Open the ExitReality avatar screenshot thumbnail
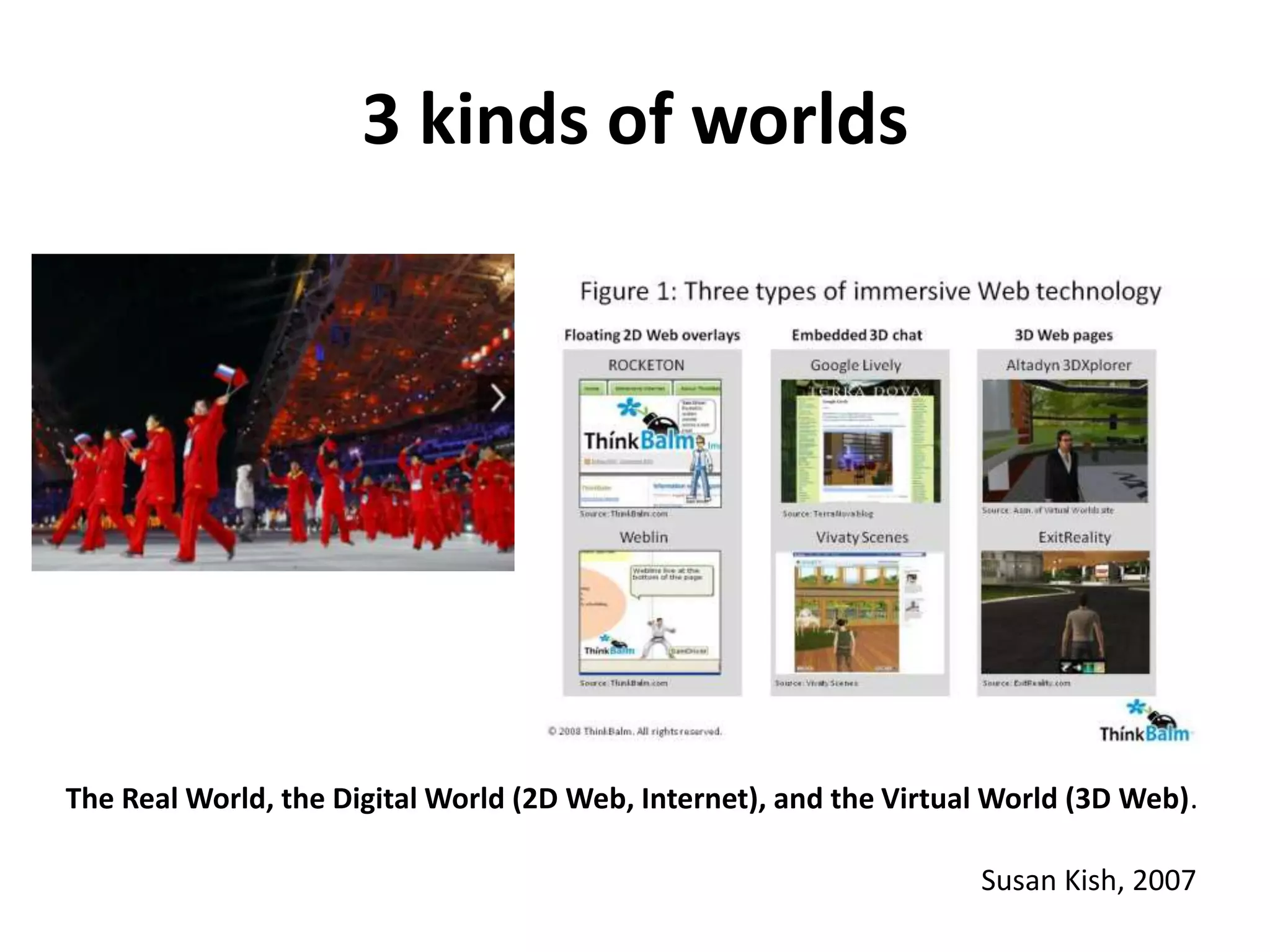Image resolution: width=1270 pixels, height=952 pixels. coord(1065,612)
